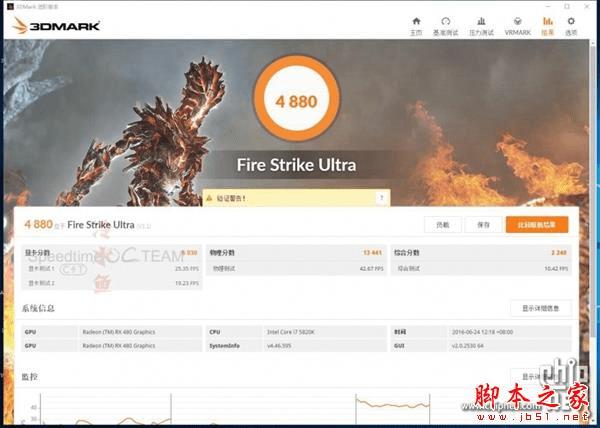This screenshot has width=600, height=428.
Task: Click the 3DMARK logo
Action: click(x=56, y=26)
